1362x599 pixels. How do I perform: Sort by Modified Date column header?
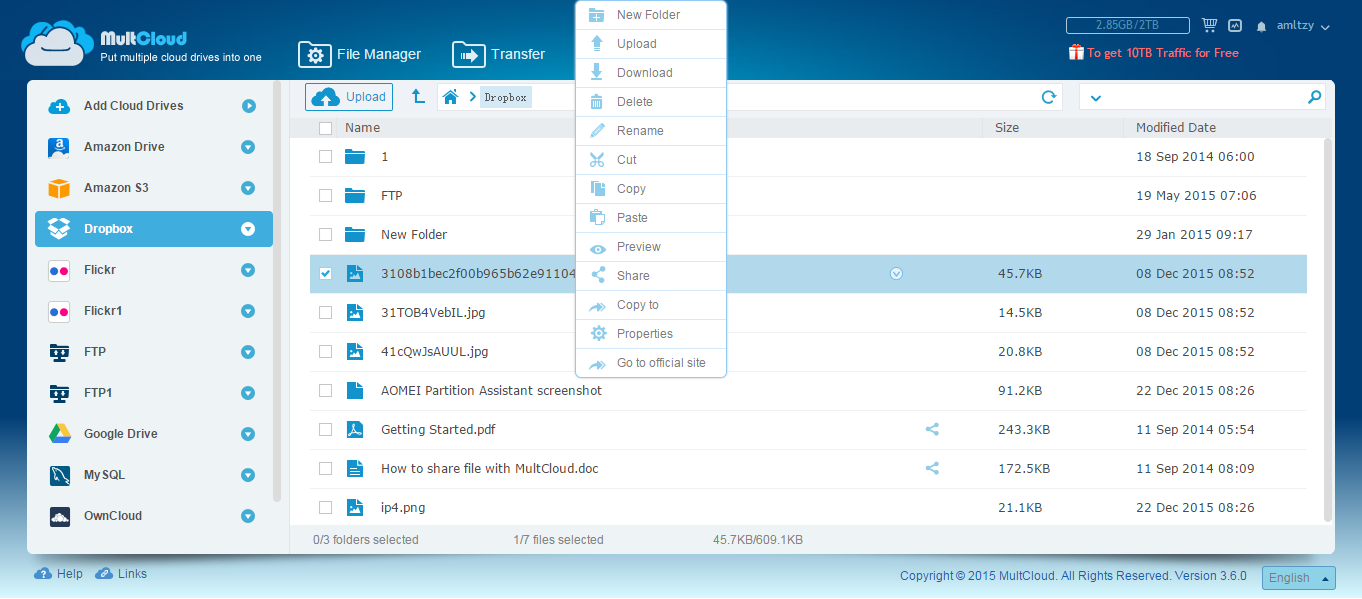tap(1176, 128)
